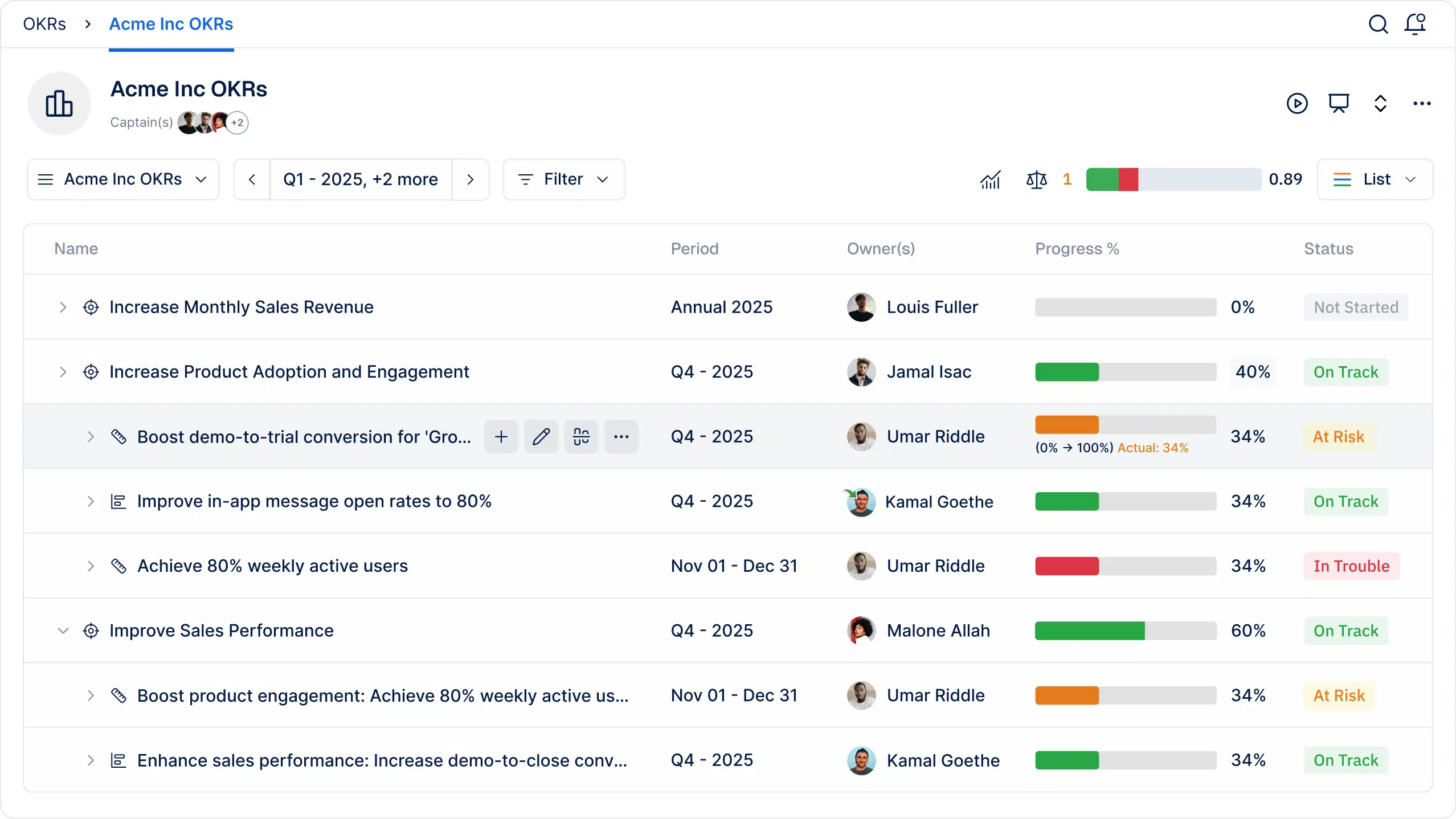Toggle expand/collapse all arrows icon
This screenshot has height=819, width=1456.
(1380, 104)
